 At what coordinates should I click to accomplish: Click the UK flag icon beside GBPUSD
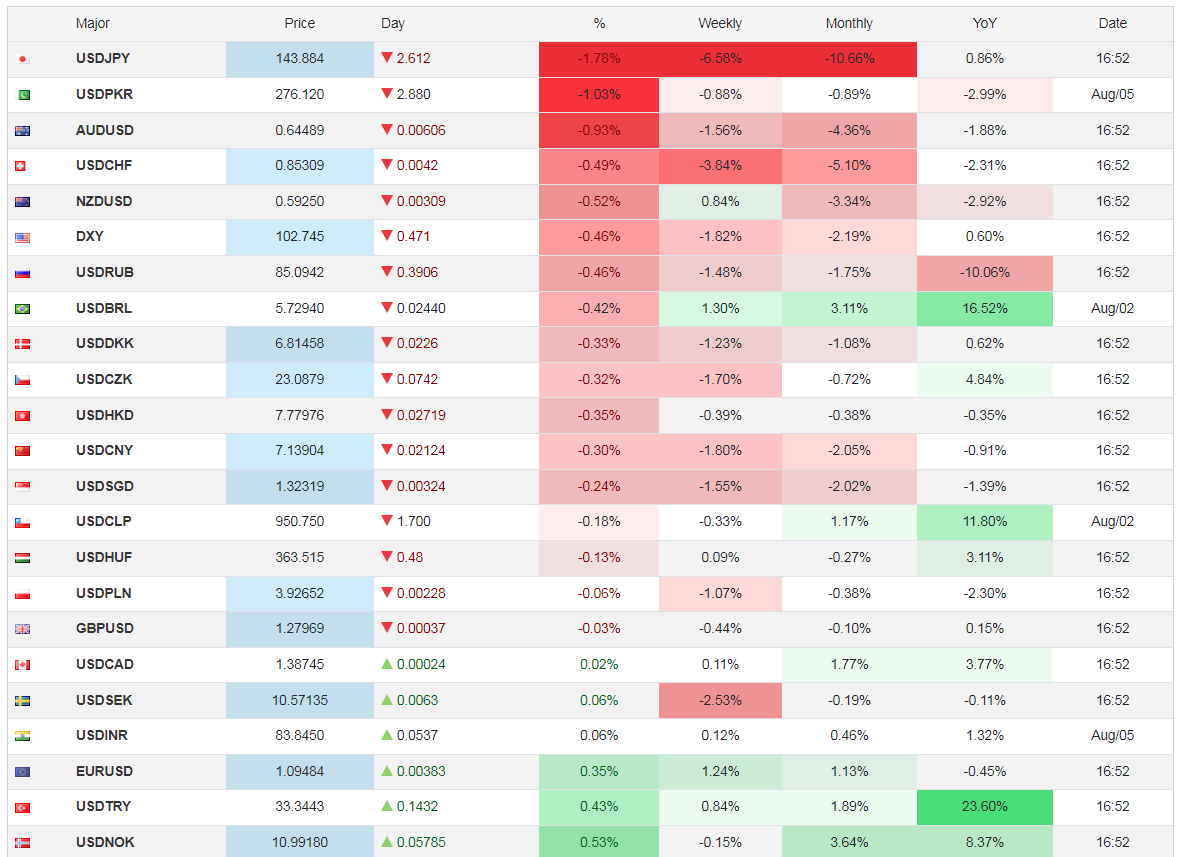click(x=23, y=629)
